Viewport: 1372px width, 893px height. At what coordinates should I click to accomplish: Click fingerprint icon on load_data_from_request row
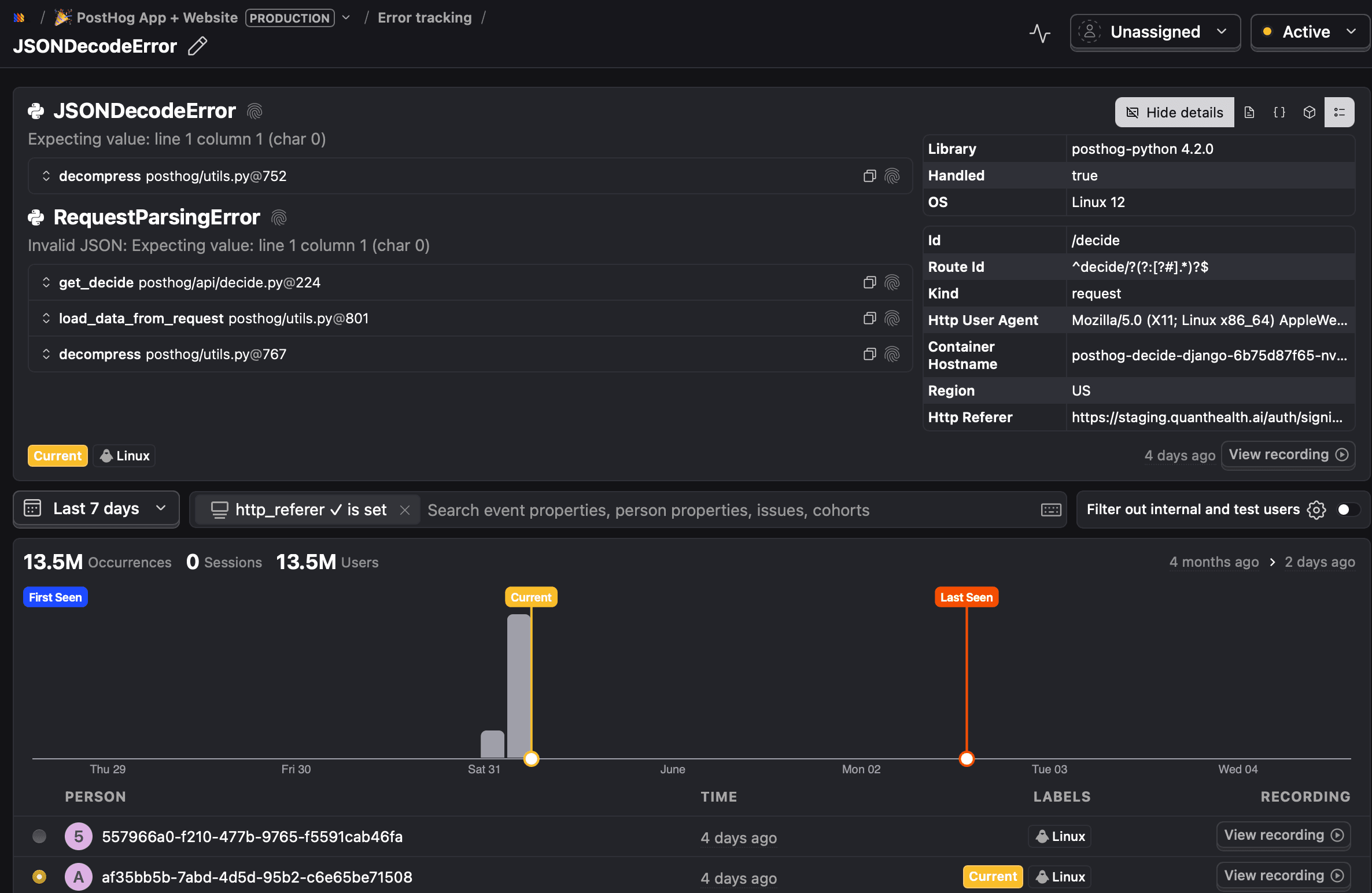(x=892, y=318)
